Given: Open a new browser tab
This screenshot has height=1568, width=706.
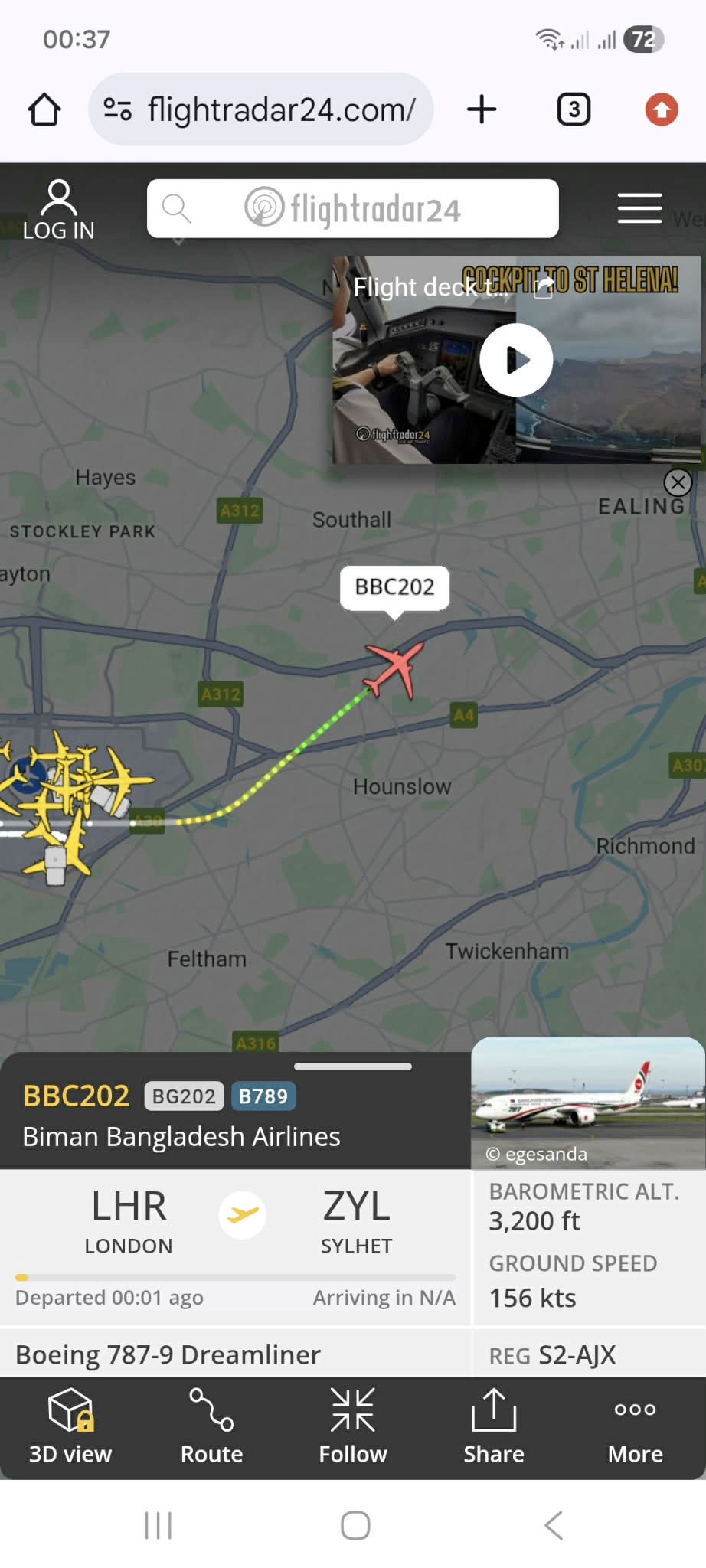Looking at the screenshot, I should [482, 109].
